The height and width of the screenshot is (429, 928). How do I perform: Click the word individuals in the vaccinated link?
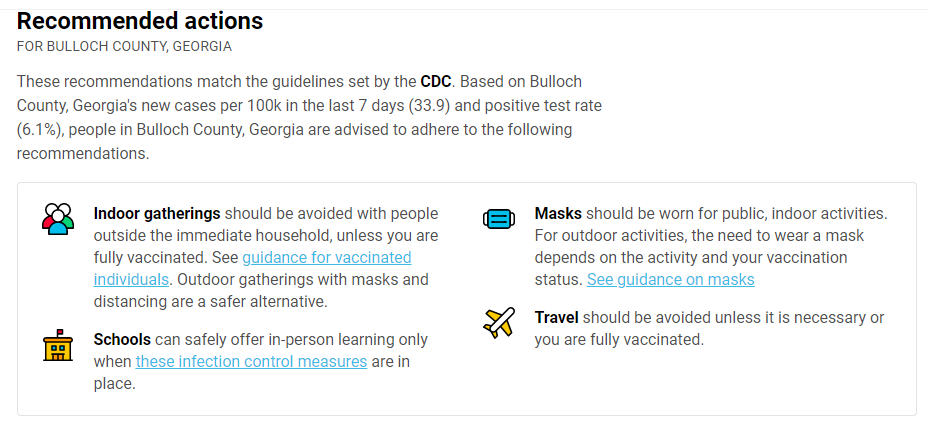(131, 279)
